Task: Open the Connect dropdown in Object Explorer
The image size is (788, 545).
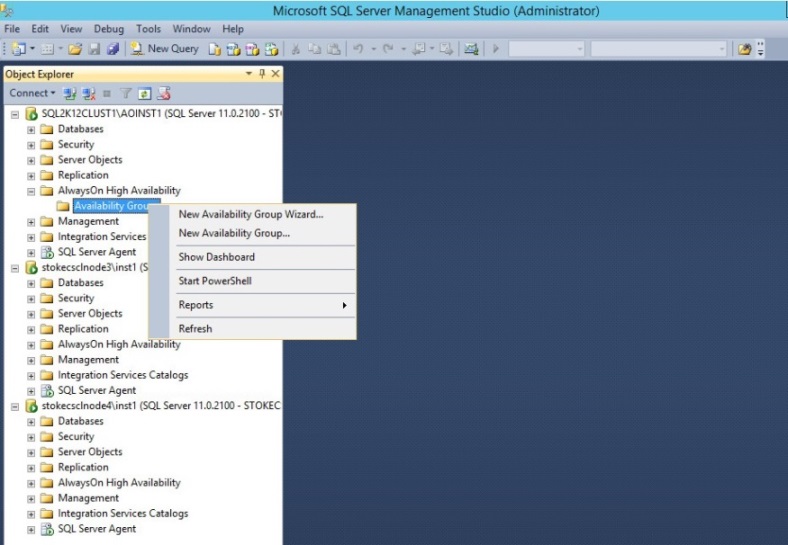Action: [x=32, y=93]
